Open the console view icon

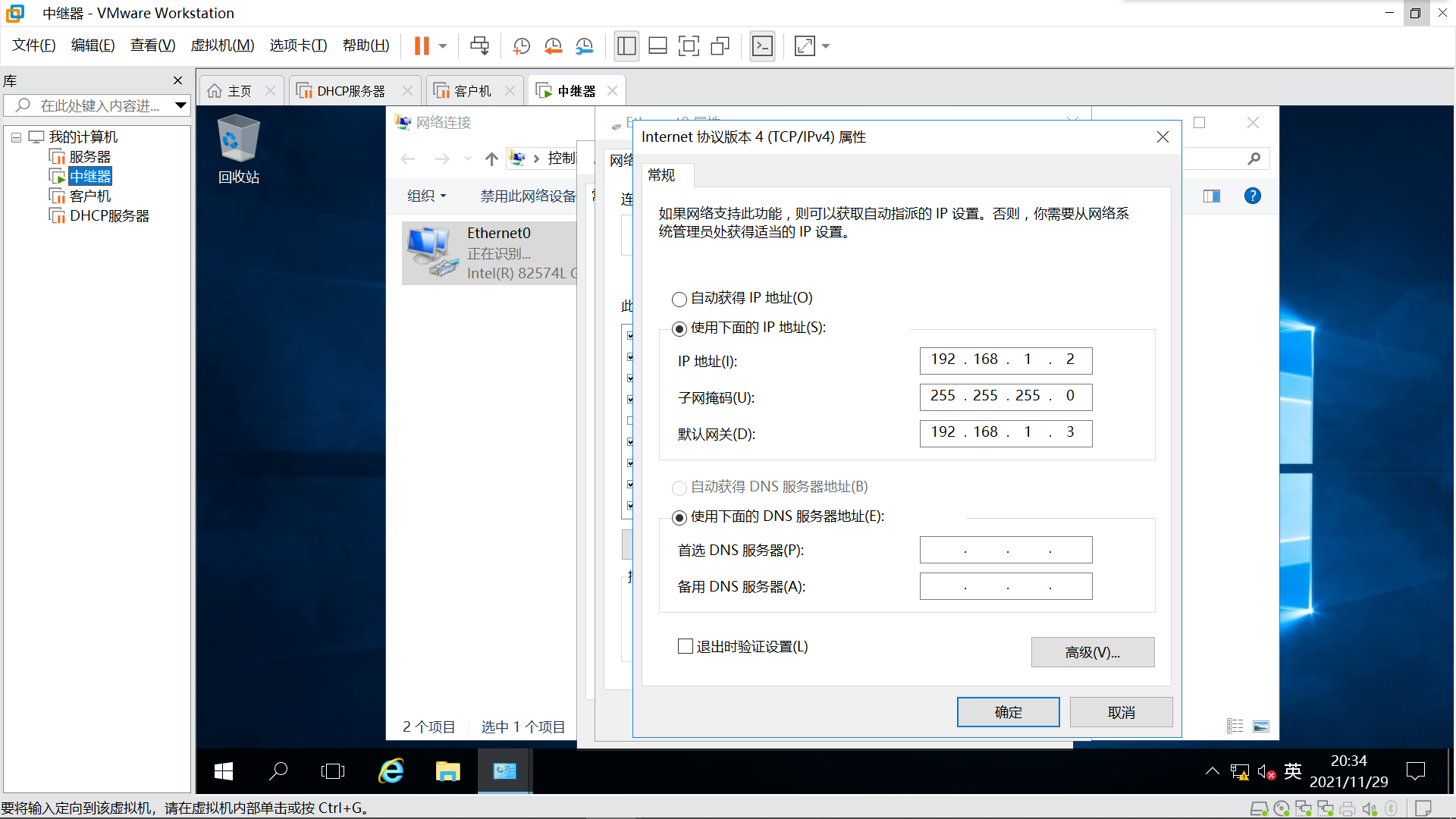pyautogui.click(x=762, y=46)
